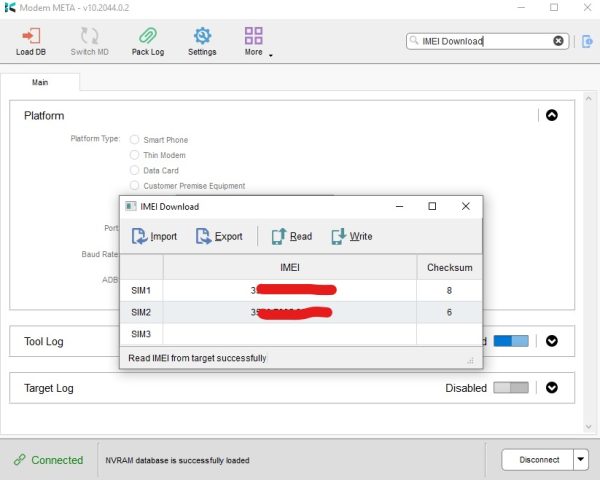Select Smart Phone platform type
600x480 pixels.
pos(134,139)
